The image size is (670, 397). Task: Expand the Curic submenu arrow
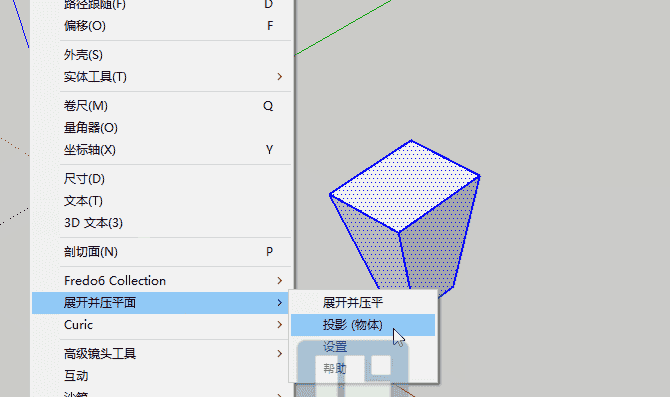click(279, 325)
